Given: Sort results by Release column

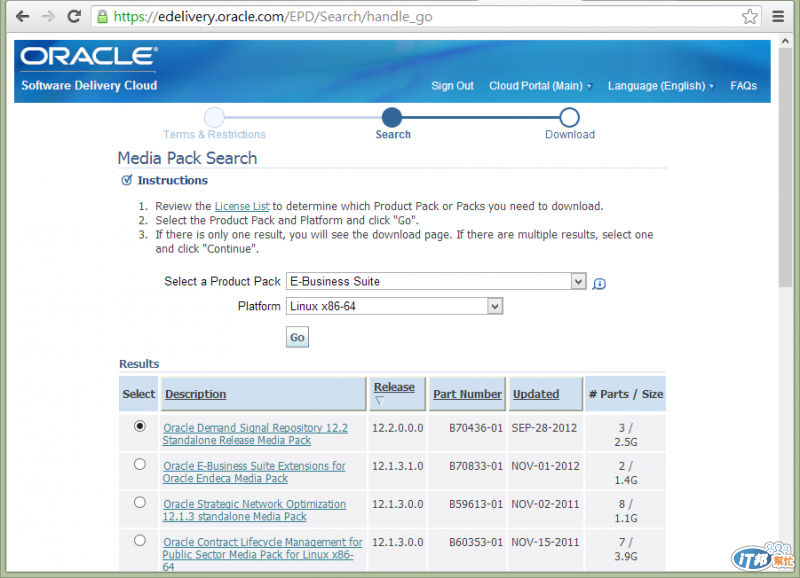Looking at the screenshot, I should [394, 387].
